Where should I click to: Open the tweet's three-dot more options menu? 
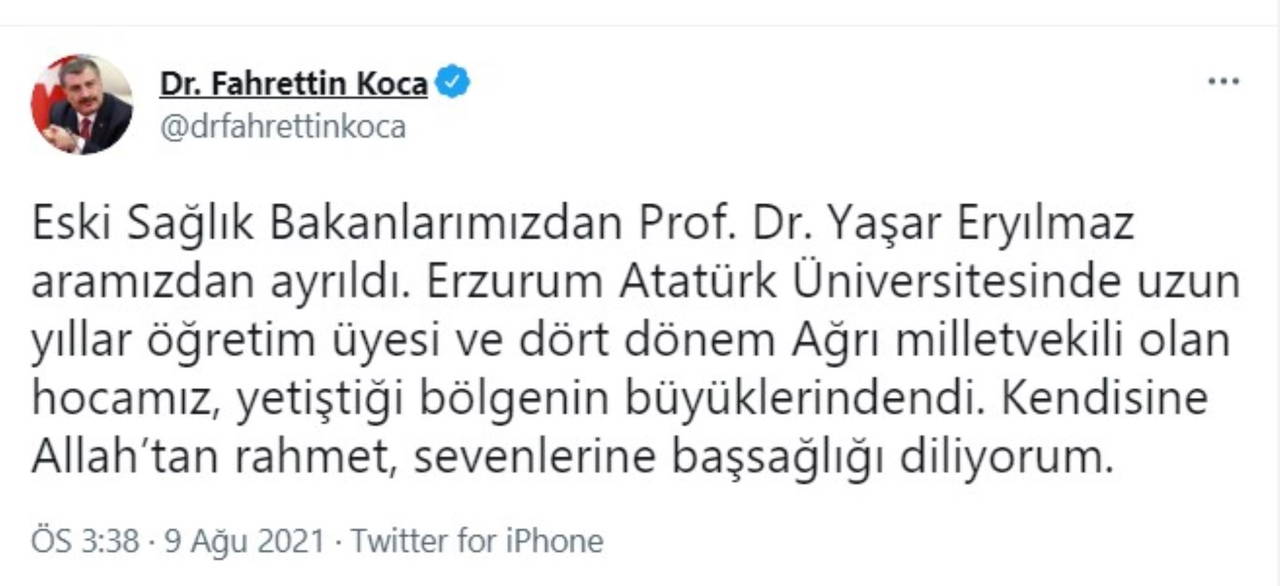(1223, 81)
